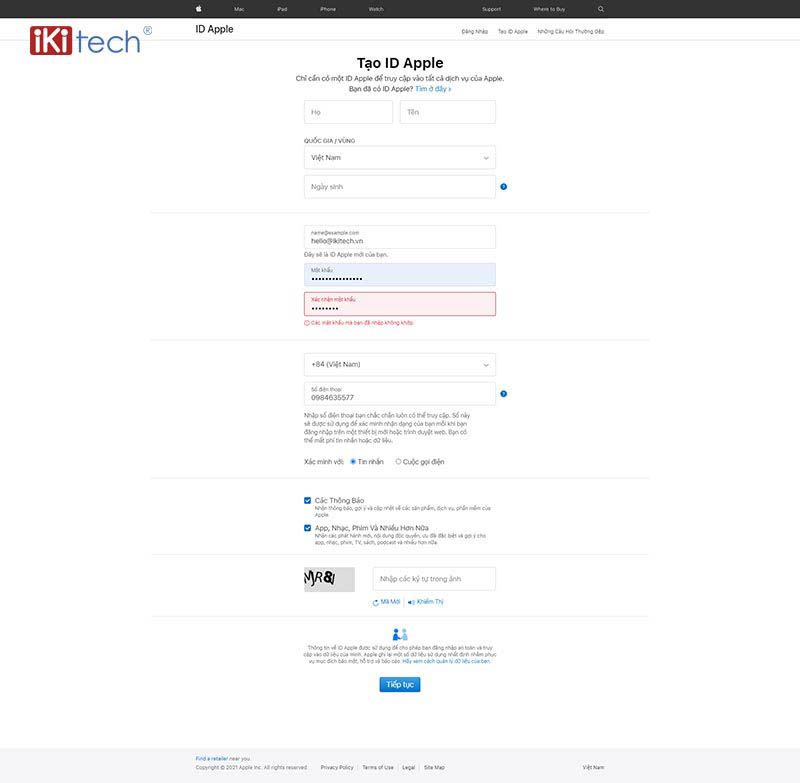The image size is (800, 783).
Task: Click the Khiếm Thị audio option
Action: (426, 602)
